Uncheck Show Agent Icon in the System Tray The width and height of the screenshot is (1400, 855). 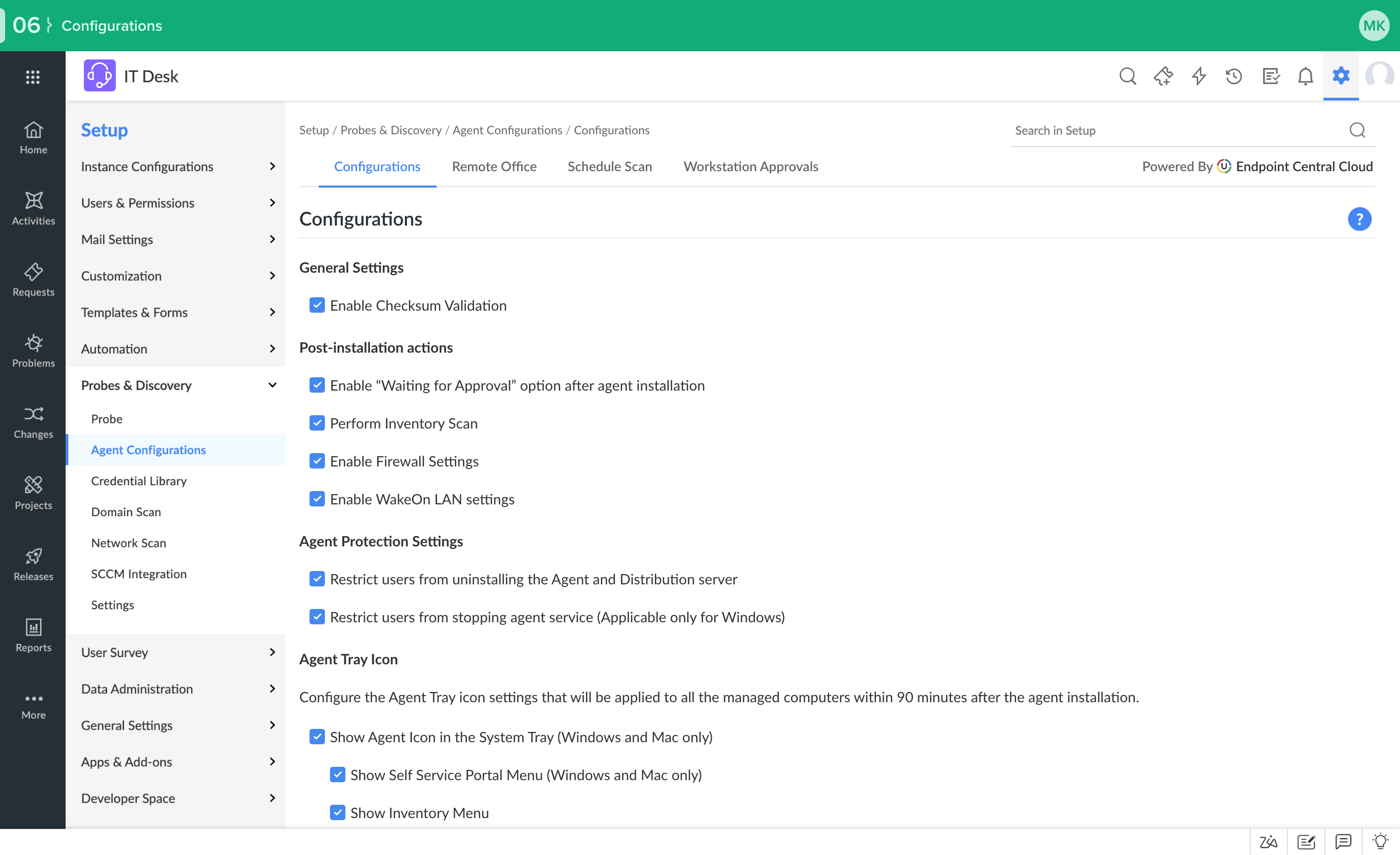click(317, 737)
